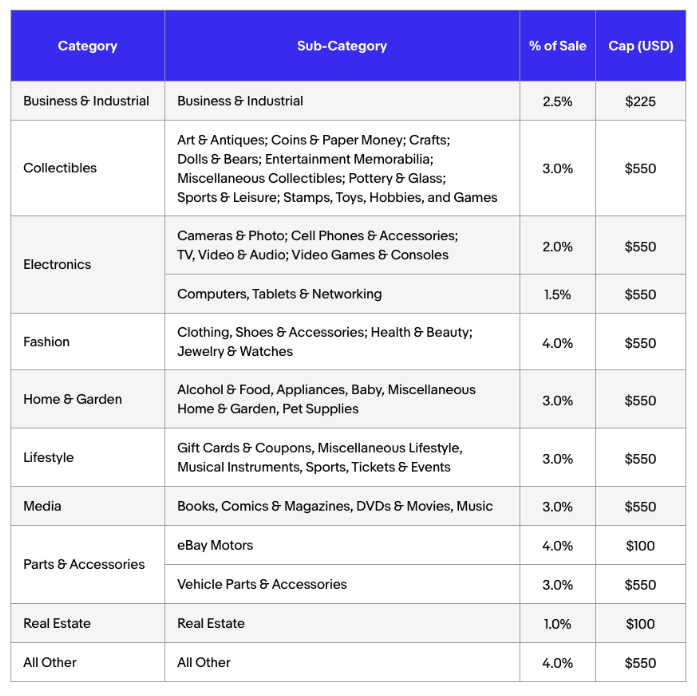The width and height of the screenshot is (697, 696).
Task: Select the "Computers, Tablets & Networking" sub-category
Action: tap(279, 294)
